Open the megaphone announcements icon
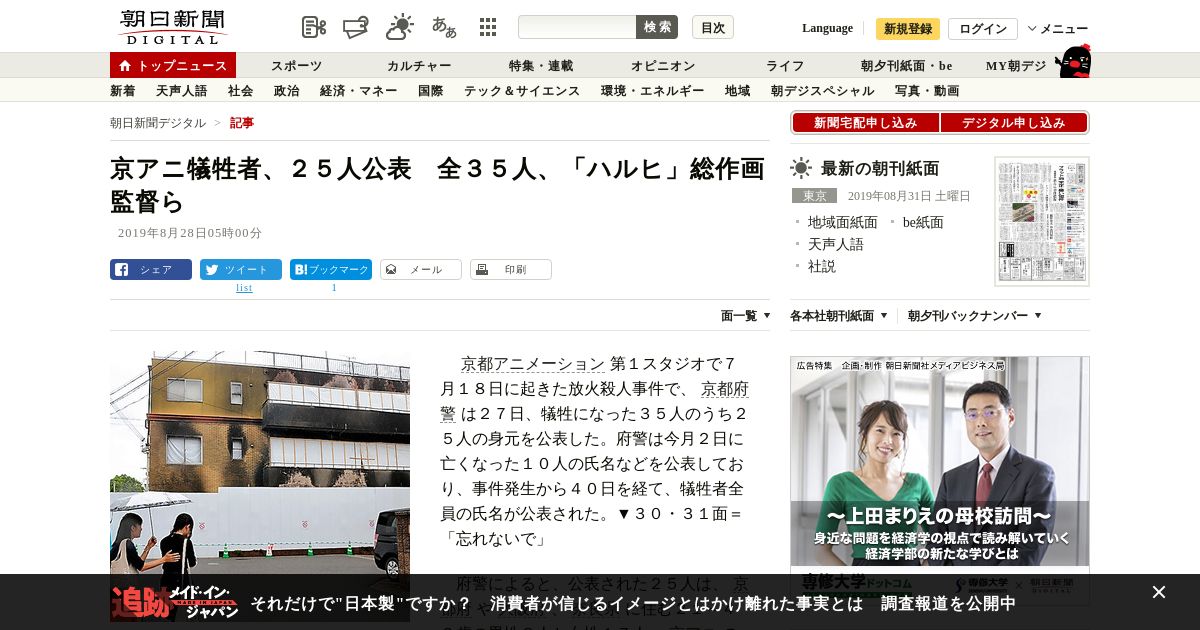The image size is (1200, 630). pos(356,27)
